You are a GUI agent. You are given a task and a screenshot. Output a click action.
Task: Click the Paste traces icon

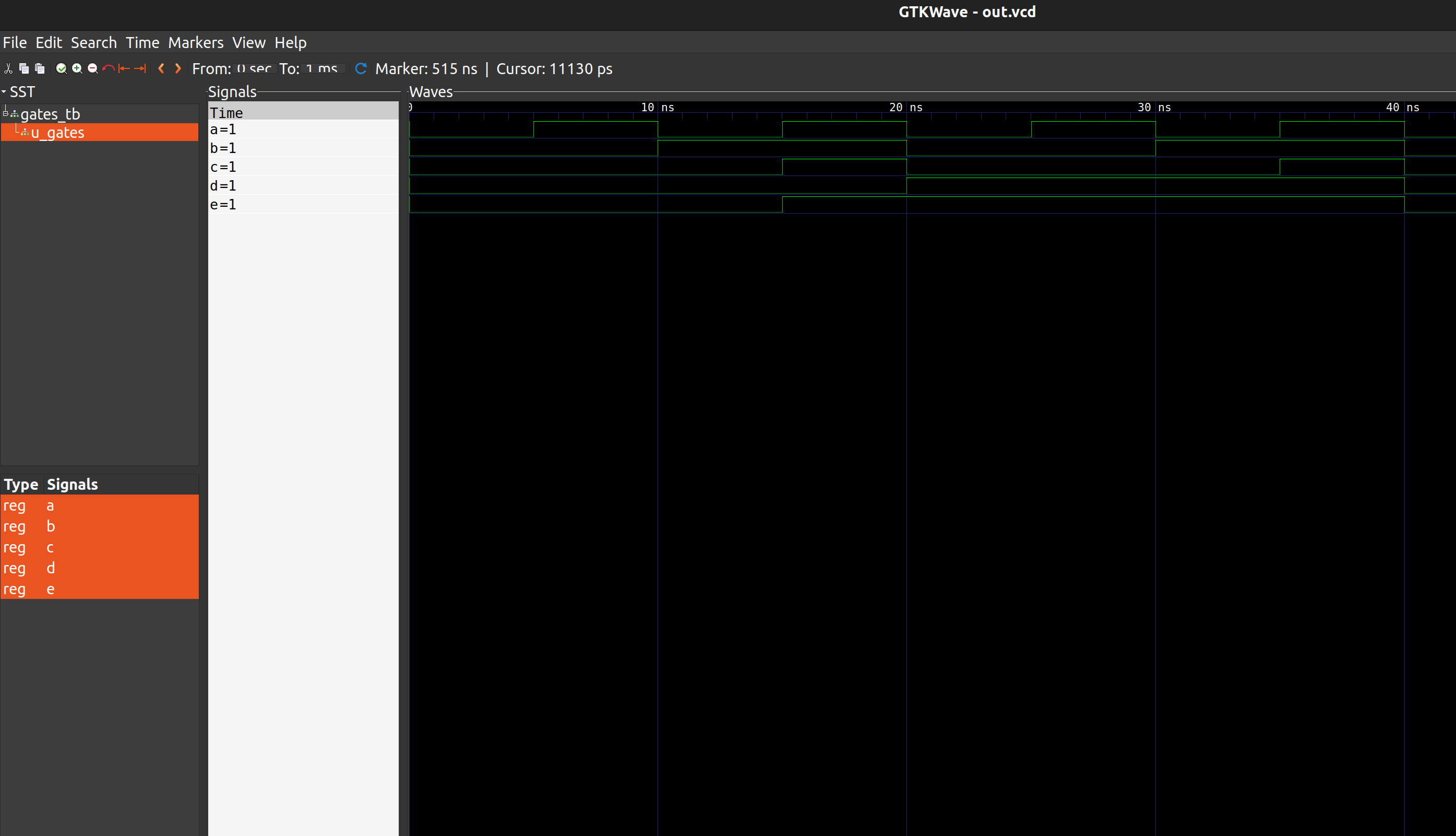point(40,69)
